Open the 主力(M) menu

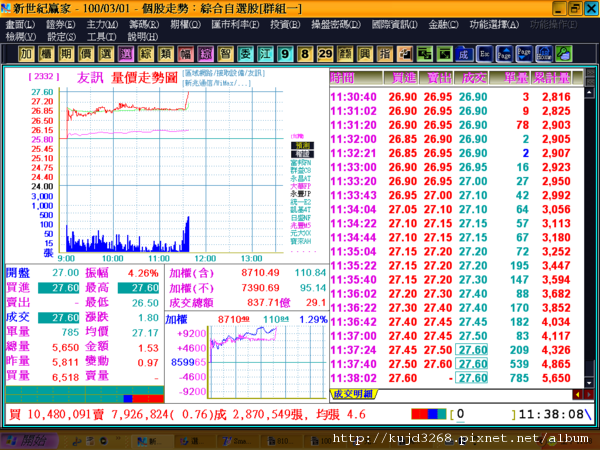[x=102, y=25]
